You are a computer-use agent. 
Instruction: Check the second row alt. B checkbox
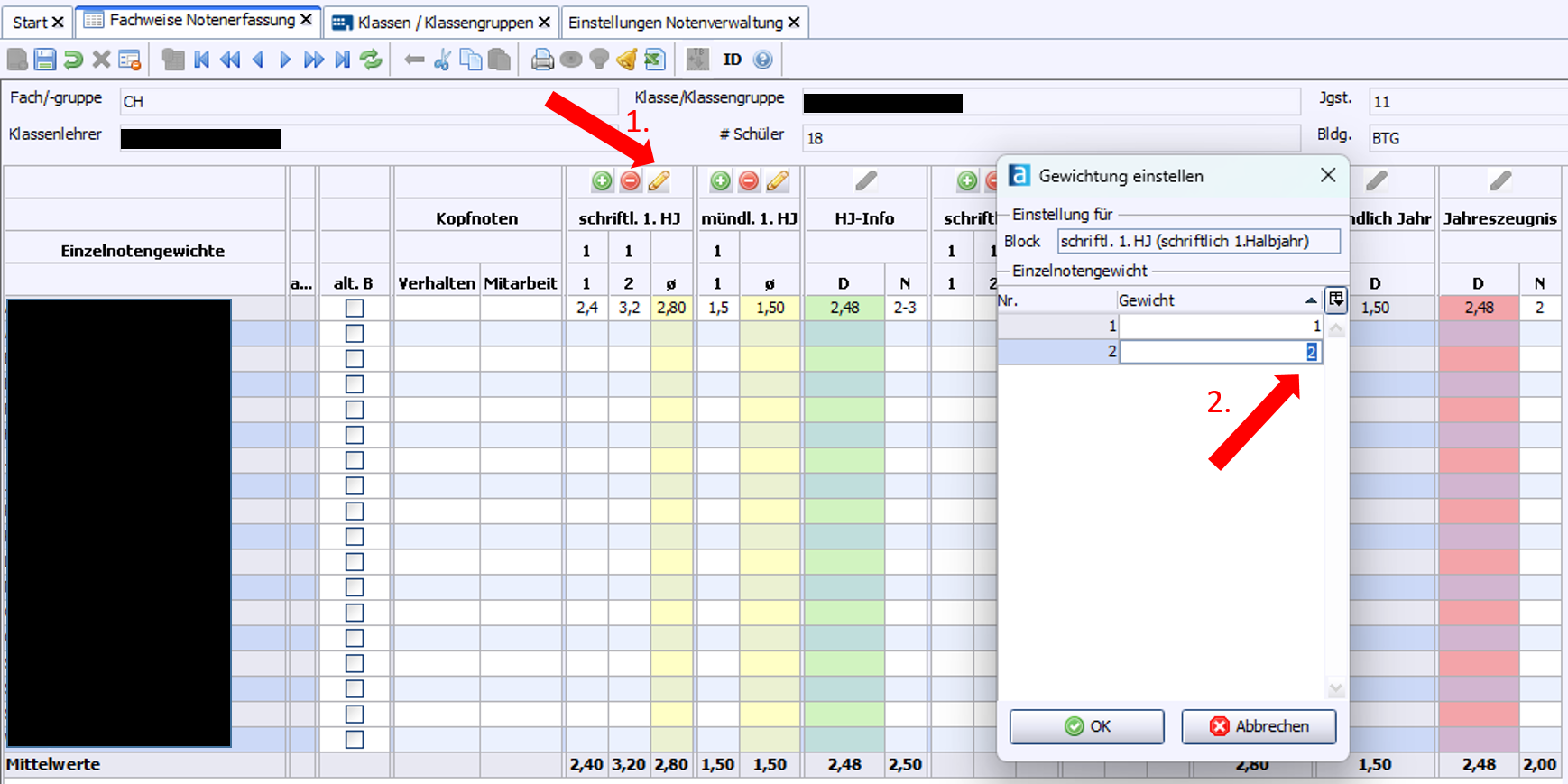point(355,333)
